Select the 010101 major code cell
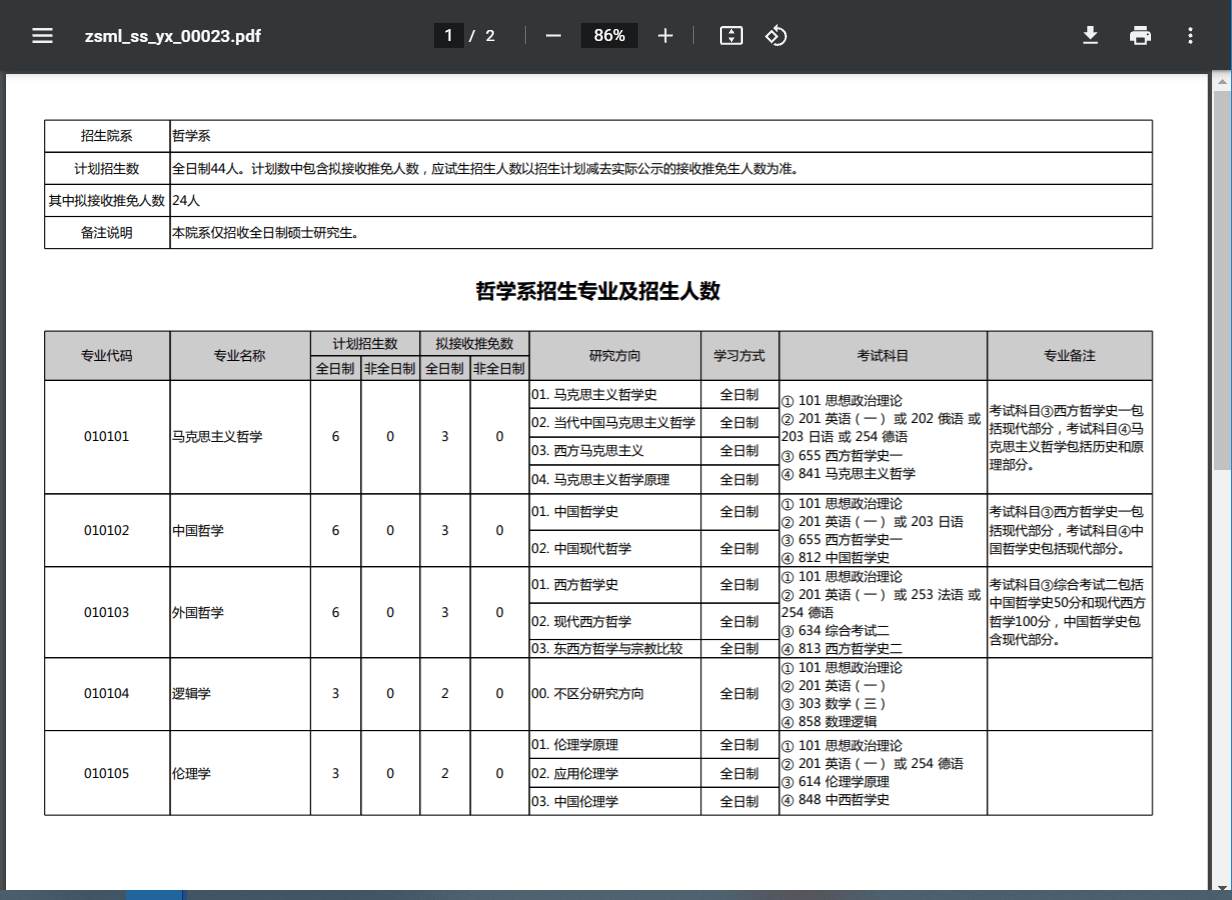Image resolution: width=1232 pixels, height=900 pixels. point(107,437)
